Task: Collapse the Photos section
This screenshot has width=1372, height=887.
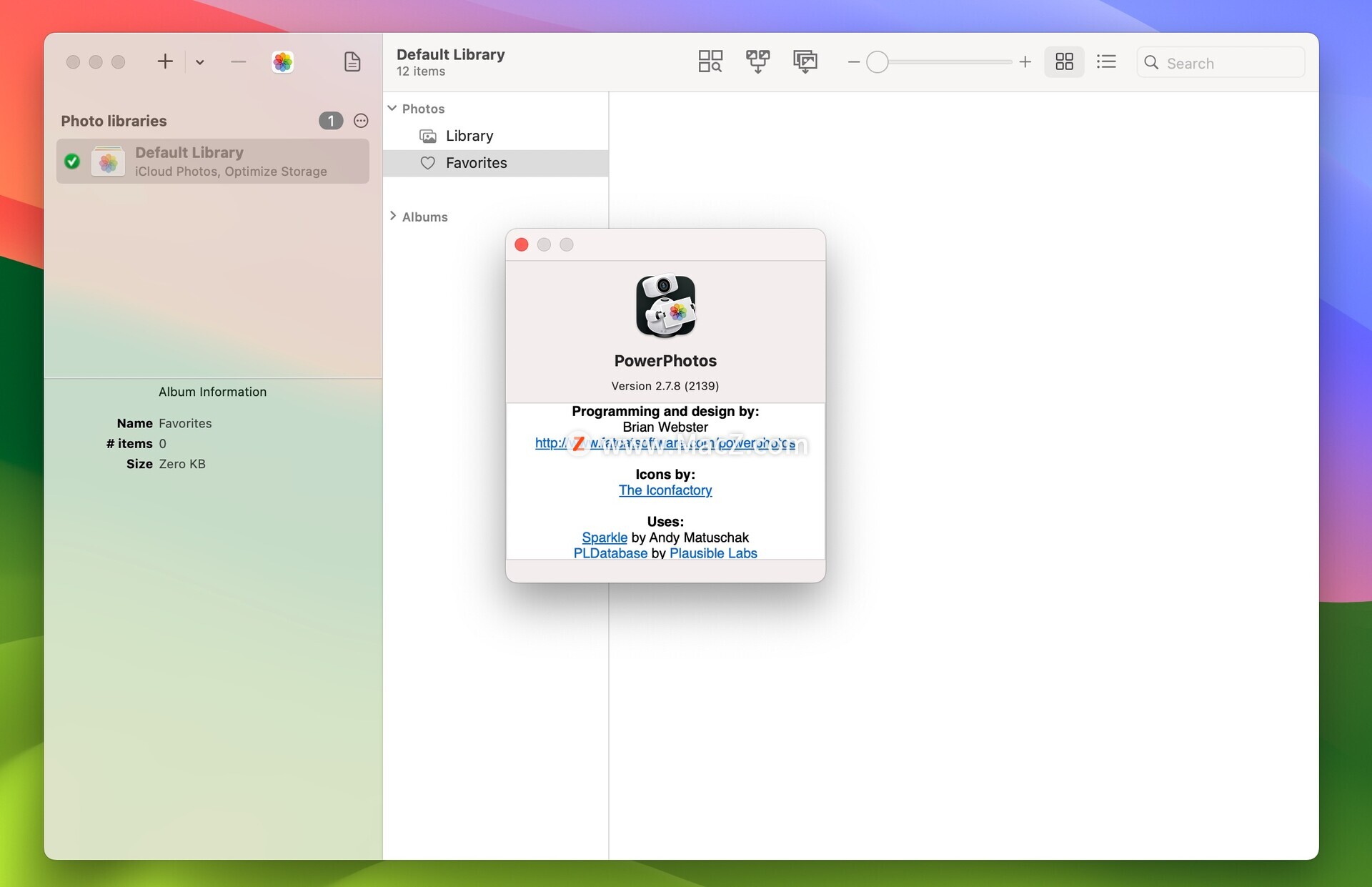Action: pos(392,108)
